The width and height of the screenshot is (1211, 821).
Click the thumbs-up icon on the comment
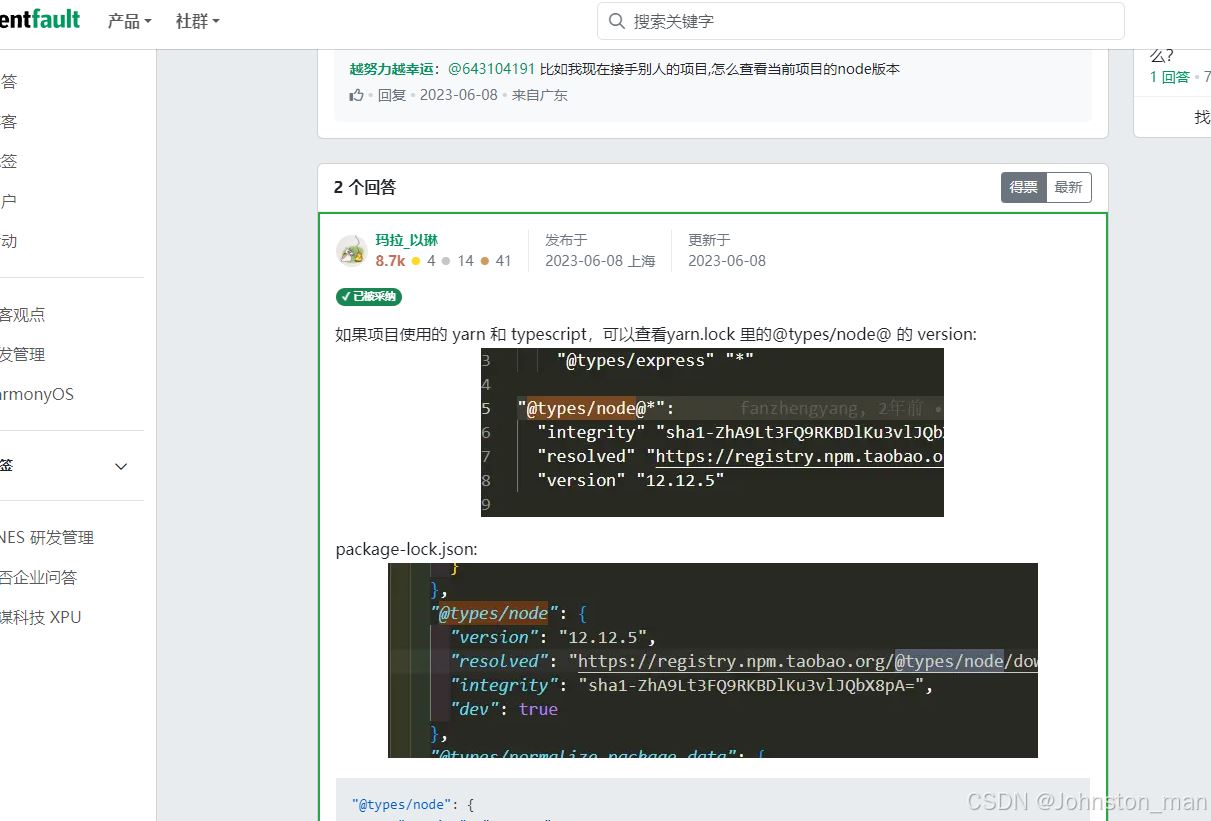tap(356, 96)
